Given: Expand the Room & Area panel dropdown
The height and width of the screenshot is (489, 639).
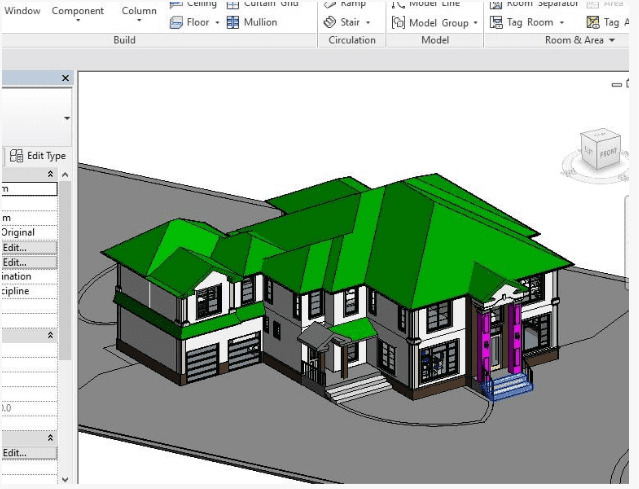Looking at the screenshot, I should [611, 41].
